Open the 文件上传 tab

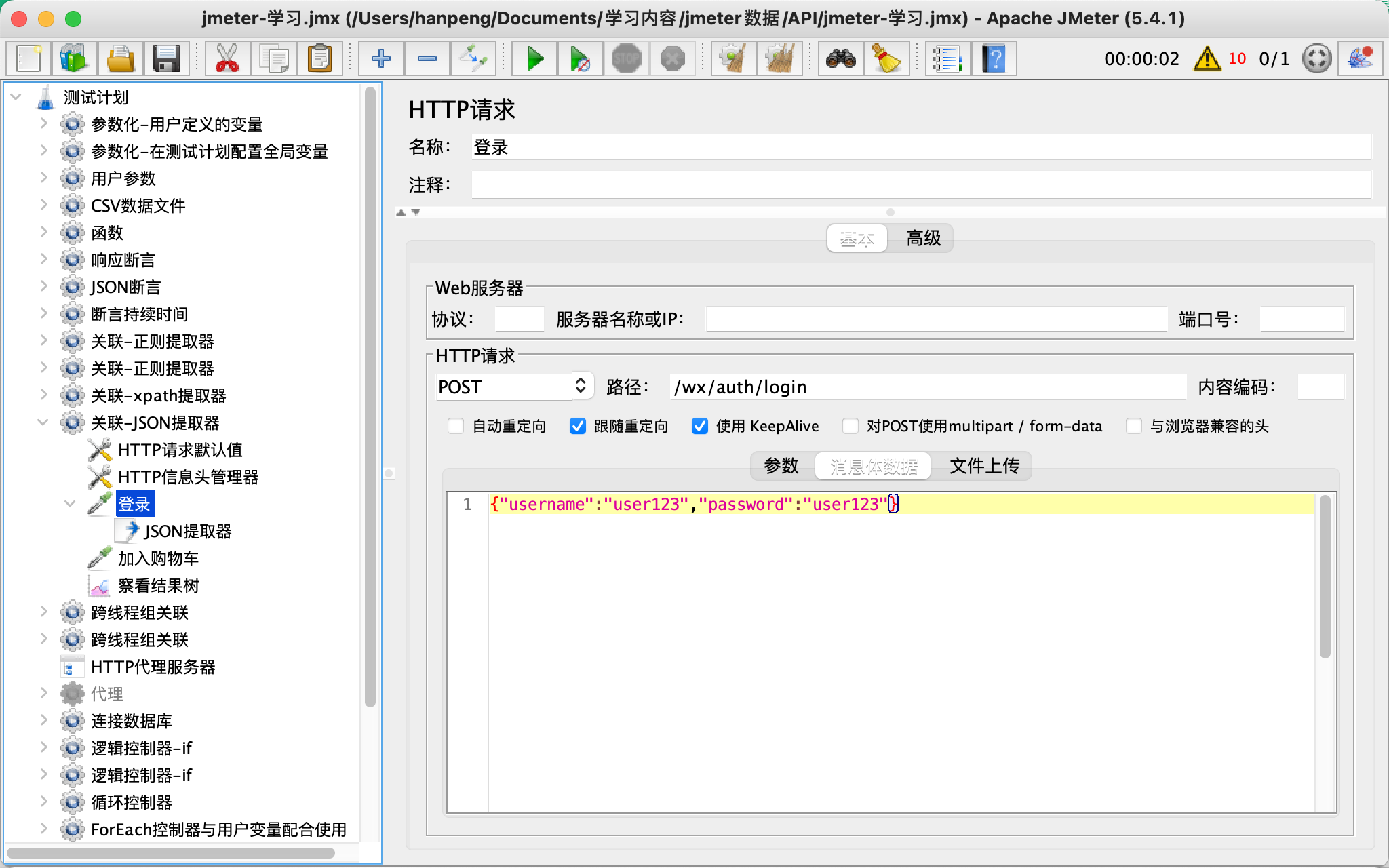coord(984,466)
